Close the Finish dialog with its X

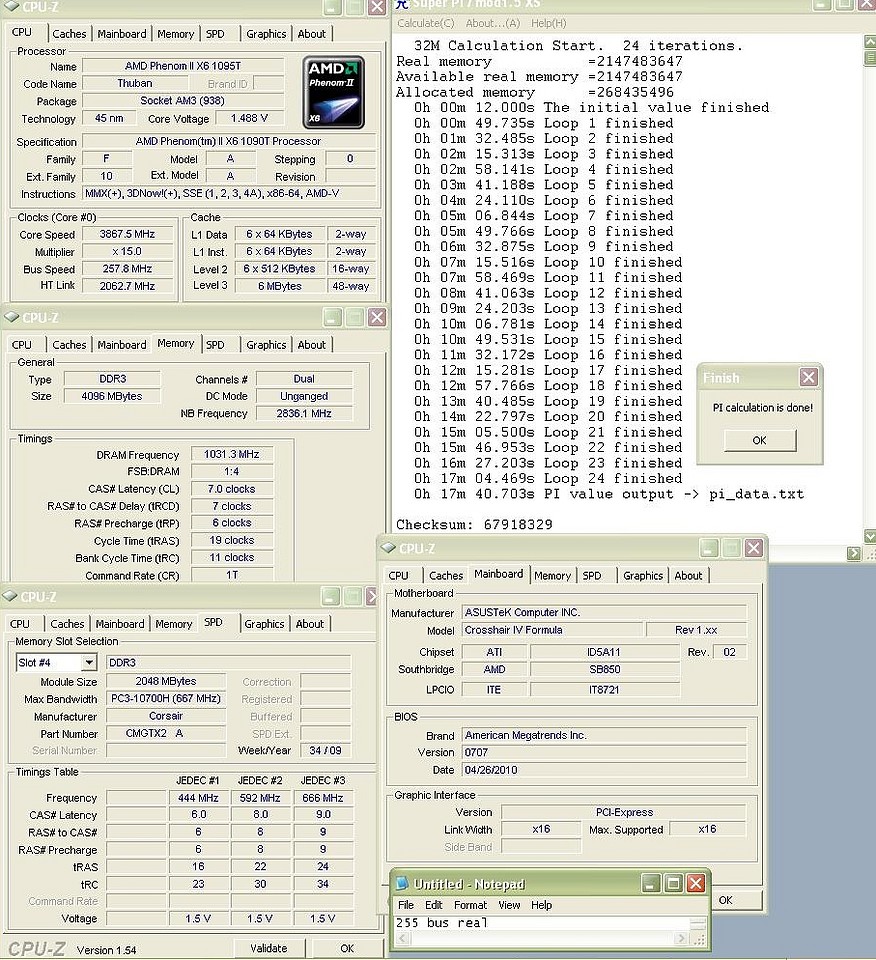click(x=809, y=377)
